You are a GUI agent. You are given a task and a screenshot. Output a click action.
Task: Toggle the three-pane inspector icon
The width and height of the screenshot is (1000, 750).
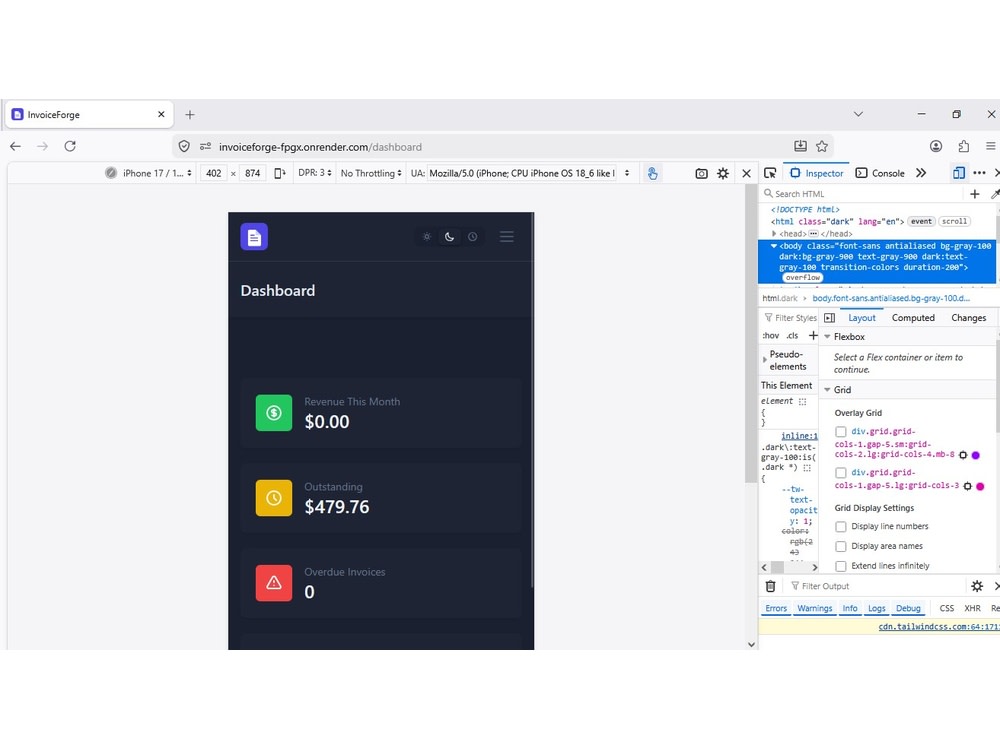pos(830,318)
